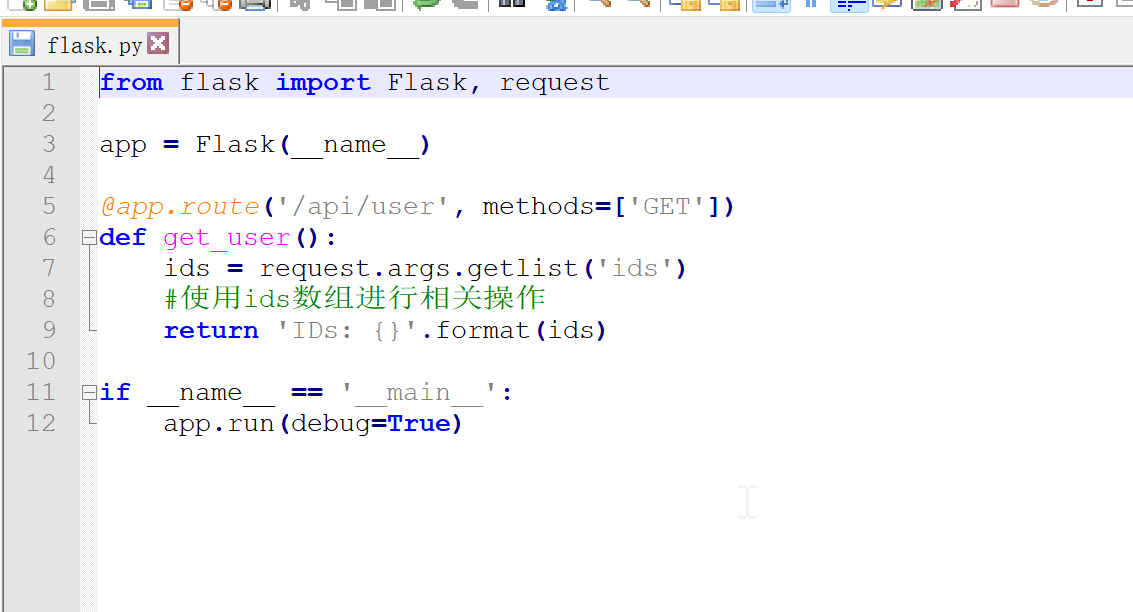
Task: Zoom in on the text
Action: pos(602,6)
